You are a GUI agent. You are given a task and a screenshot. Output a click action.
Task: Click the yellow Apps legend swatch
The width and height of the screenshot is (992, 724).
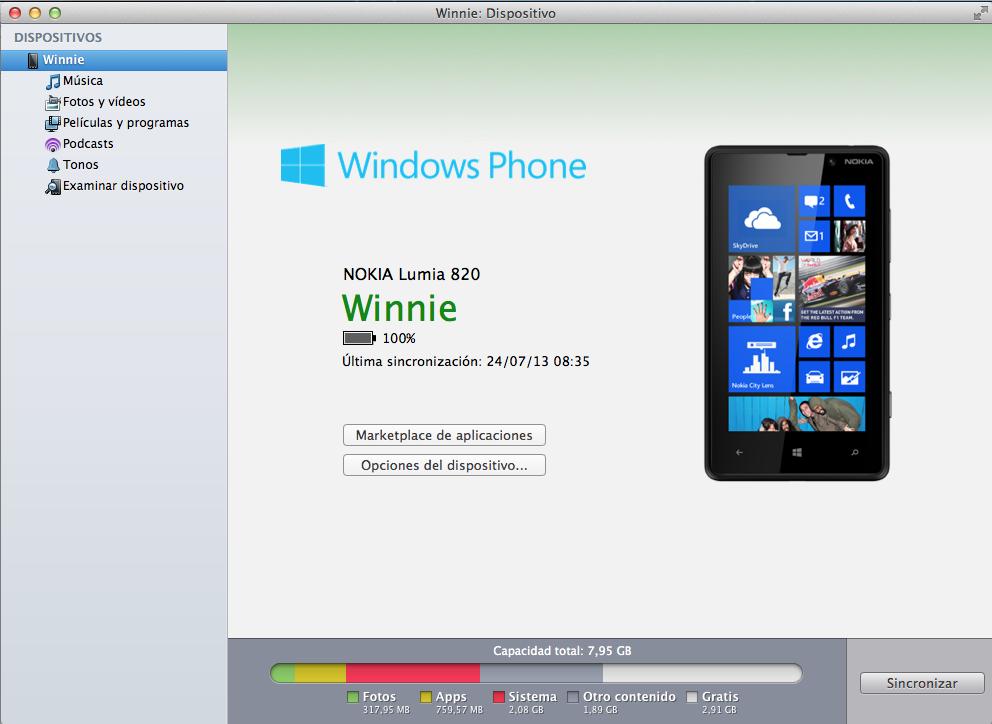[426, 697]
